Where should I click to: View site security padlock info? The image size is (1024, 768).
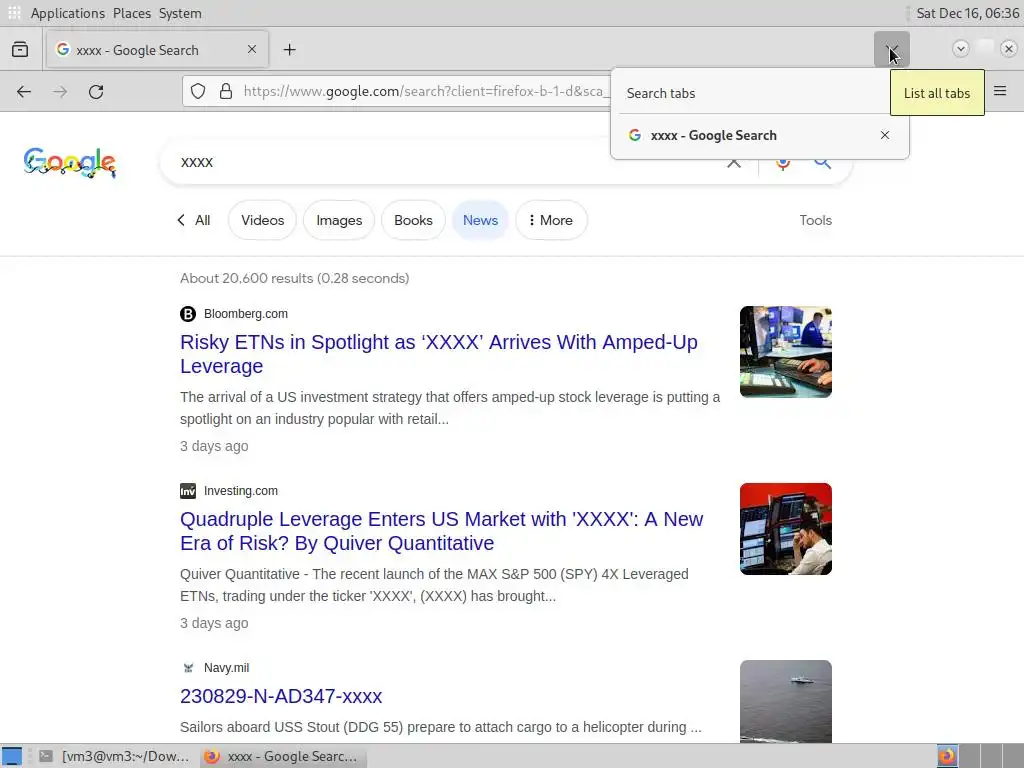(x=226, y=91)
